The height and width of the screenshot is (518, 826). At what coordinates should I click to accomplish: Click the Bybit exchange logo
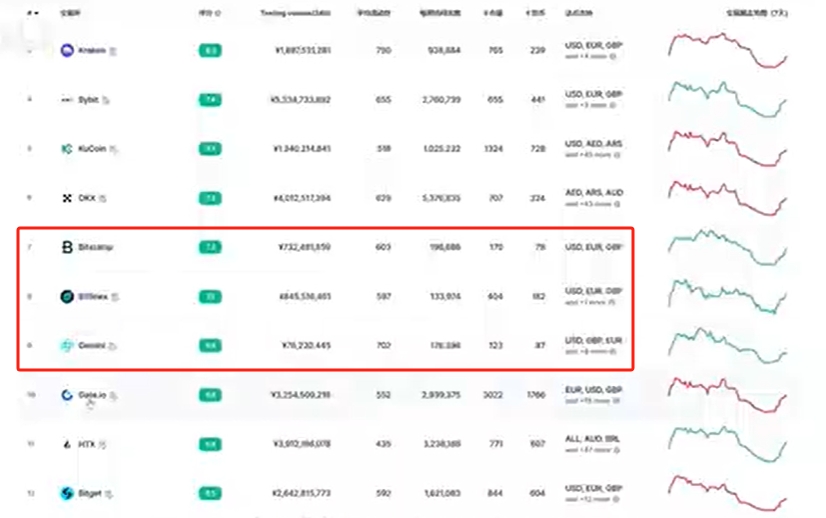pos(67,100)
